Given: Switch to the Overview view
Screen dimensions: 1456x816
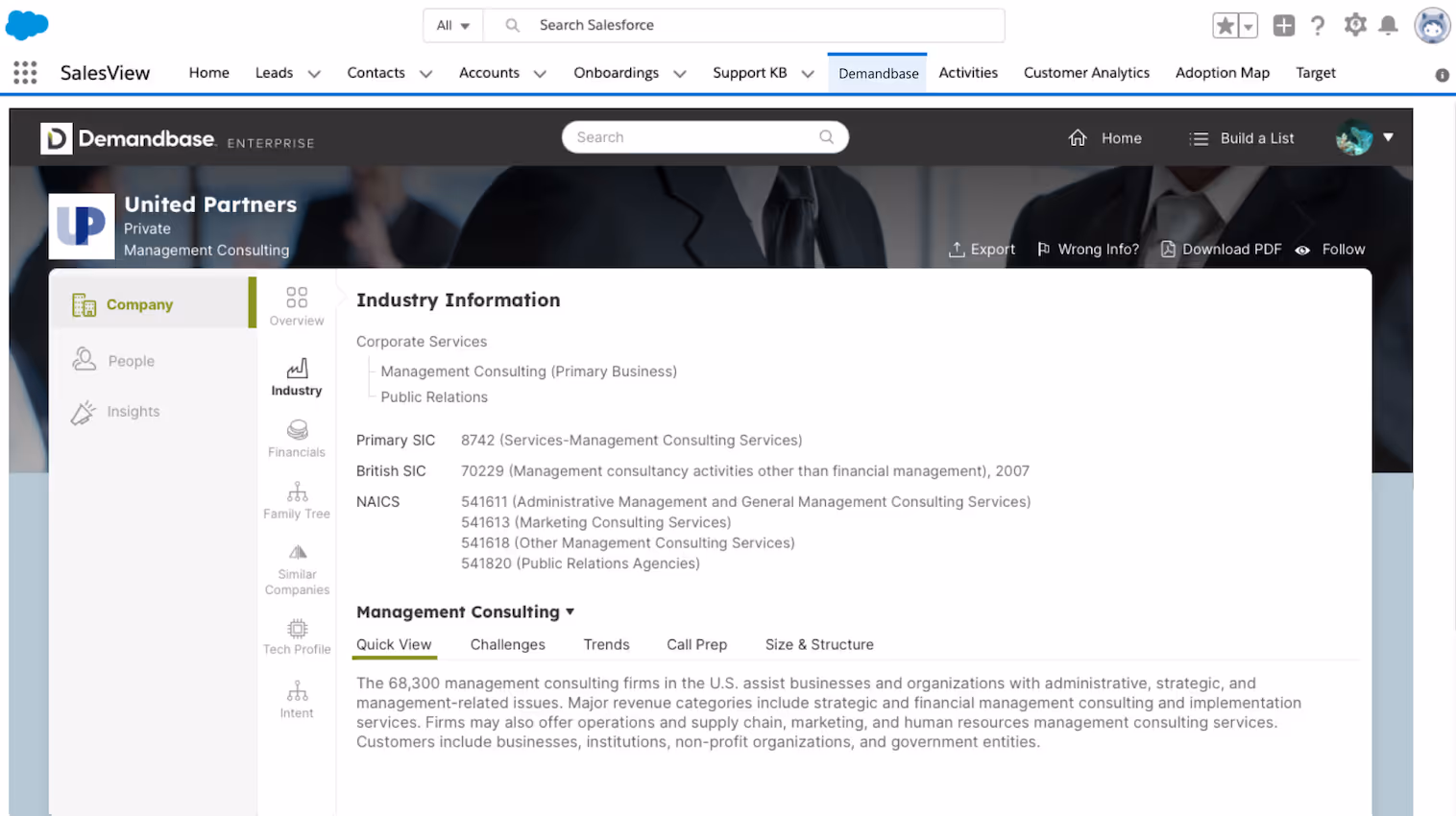Looking at the screenshot, I should (x=297, y=306).
